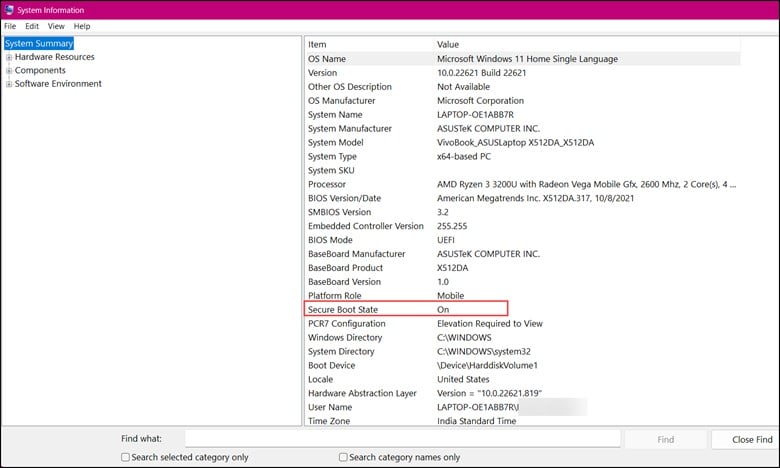Screen dimensions: 780x468
Task: Click the India Standard Time value
Action: click(477, 421)
